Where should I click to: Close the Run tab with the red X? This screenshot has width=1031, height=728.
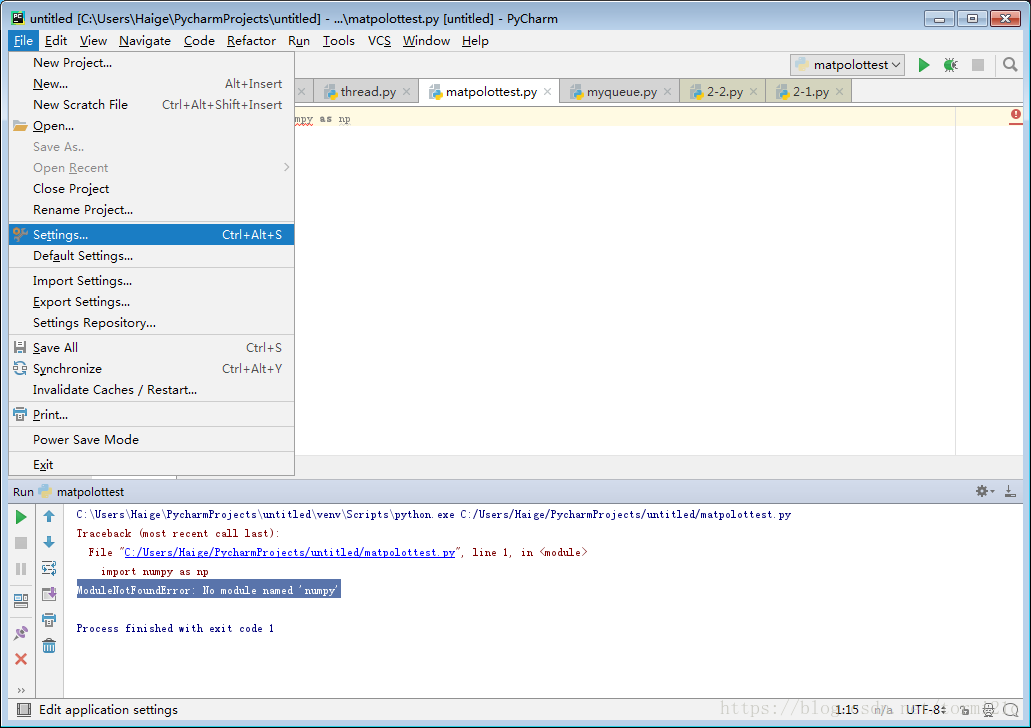21,659
